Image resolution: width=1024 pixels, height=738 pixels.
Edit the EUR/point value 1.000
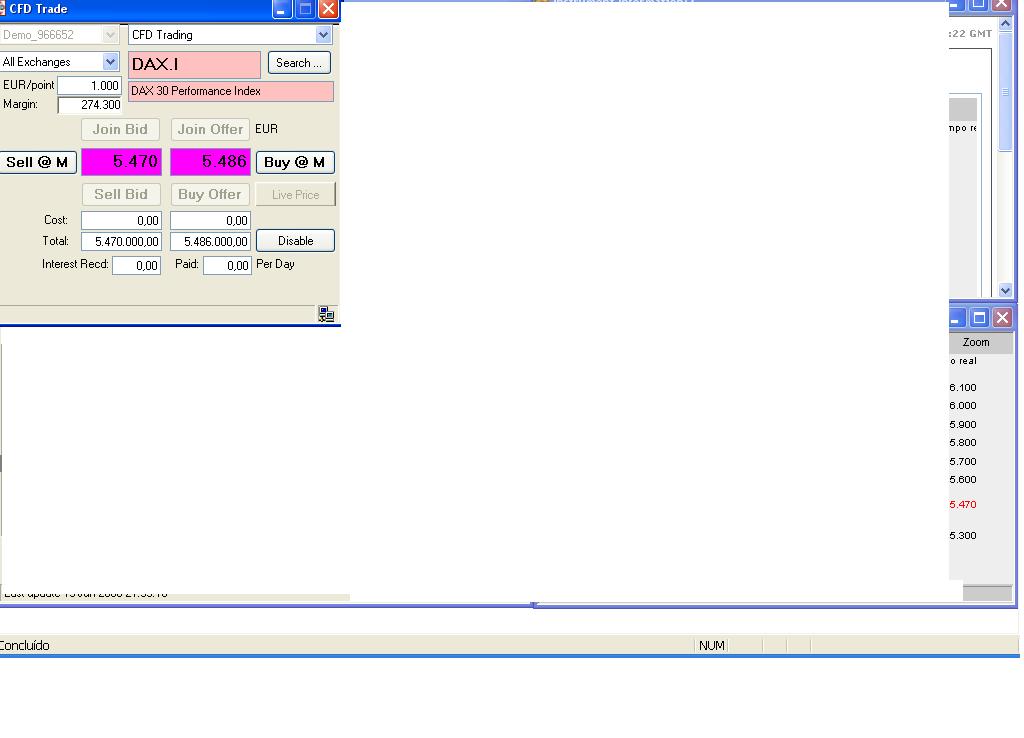pyautogui.click(x=89, y=86)
